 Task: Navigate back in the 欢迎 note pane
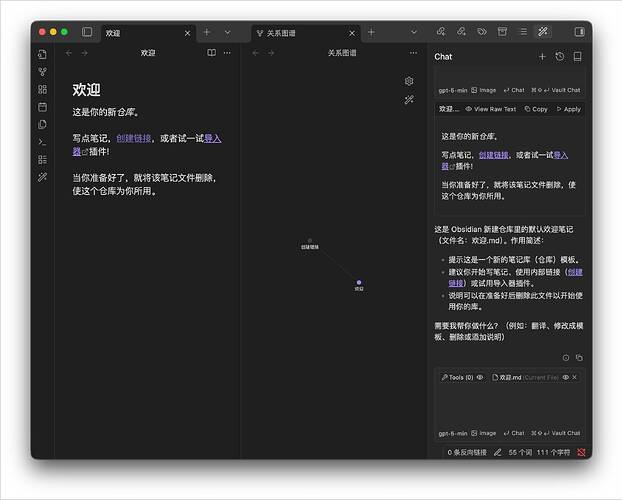click(x=69, y=53)
